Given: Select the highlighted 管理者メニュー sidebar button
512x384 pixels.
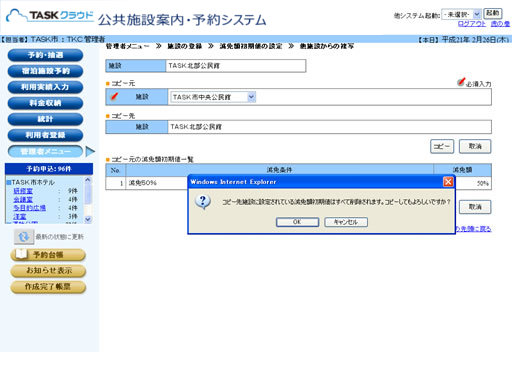Looking at the screenshot, I should coord(45,152).
